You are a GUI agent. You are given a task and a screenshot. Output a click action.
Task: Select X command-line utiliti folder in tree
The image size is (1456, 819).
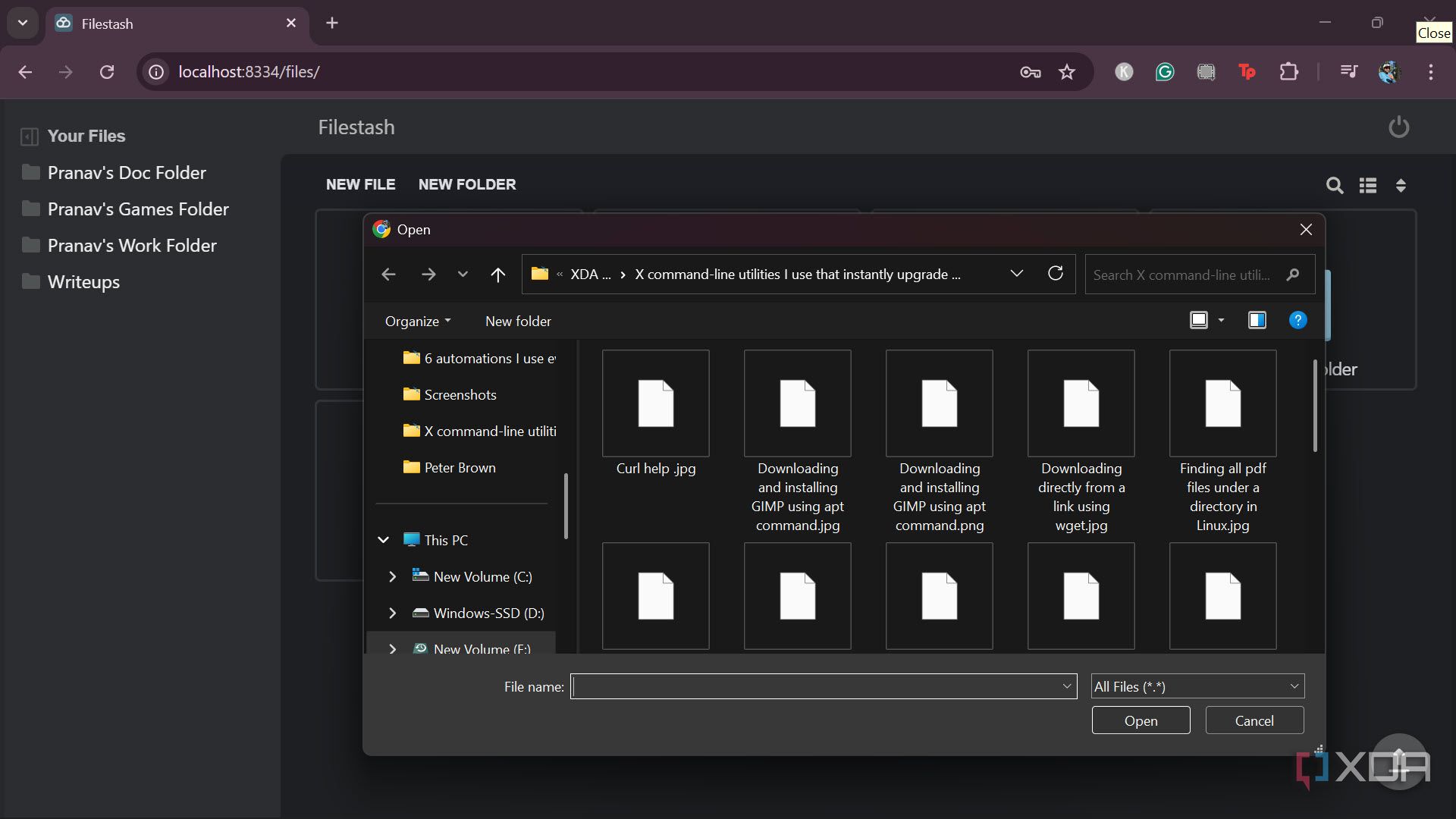(x=479, y=431)
